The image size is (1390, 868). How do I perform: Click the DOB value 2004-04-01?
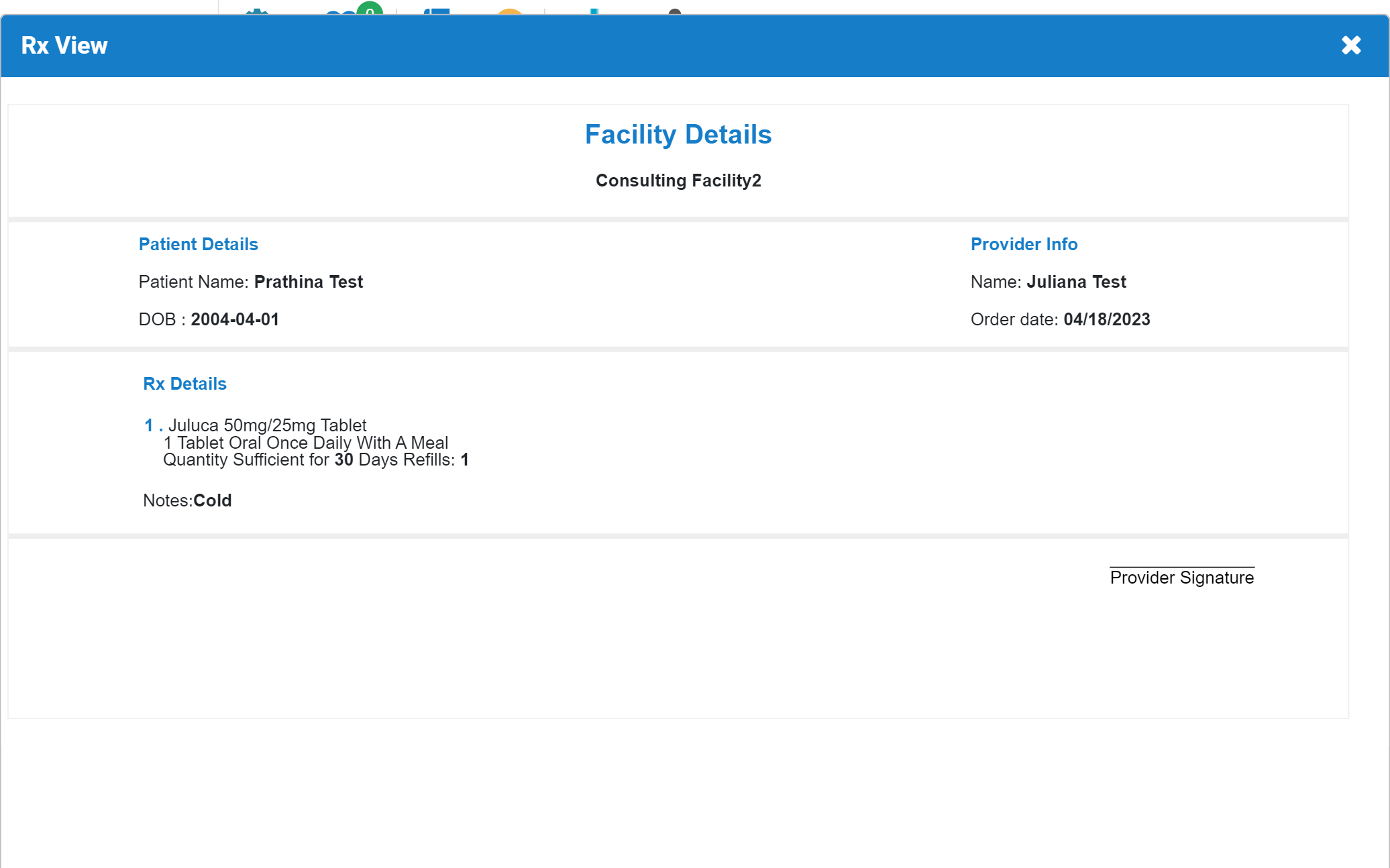[x=235, y=319]
